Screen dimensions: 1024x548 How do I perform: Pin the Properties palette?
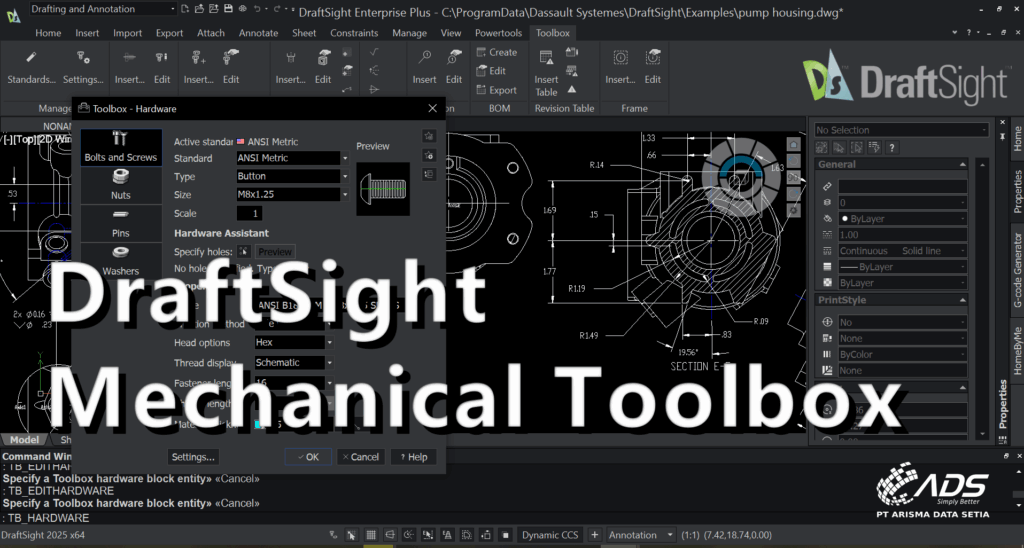click(x=1003, y=137)
